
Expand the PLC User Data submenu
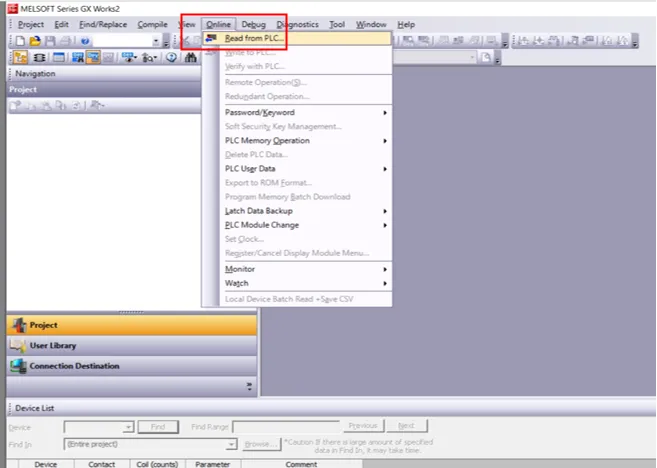[385, 169]
